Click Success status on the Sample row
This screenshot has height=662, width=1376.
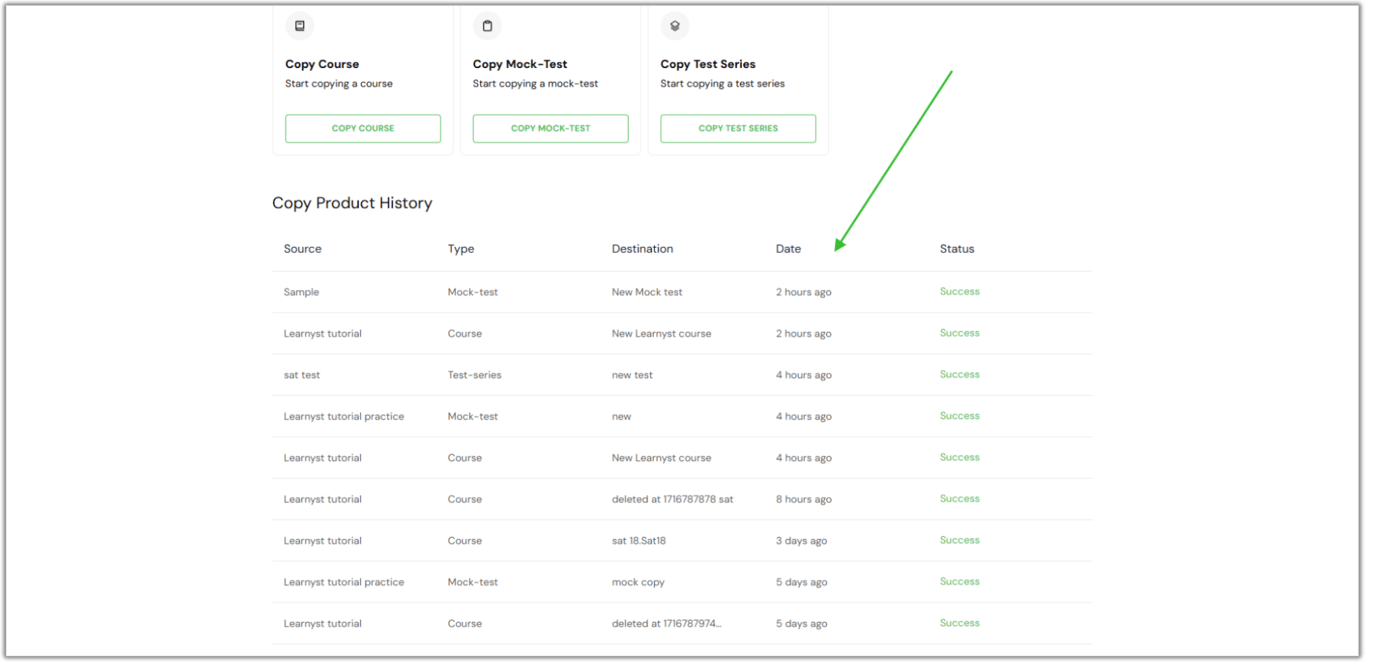[x=959, y=291]
